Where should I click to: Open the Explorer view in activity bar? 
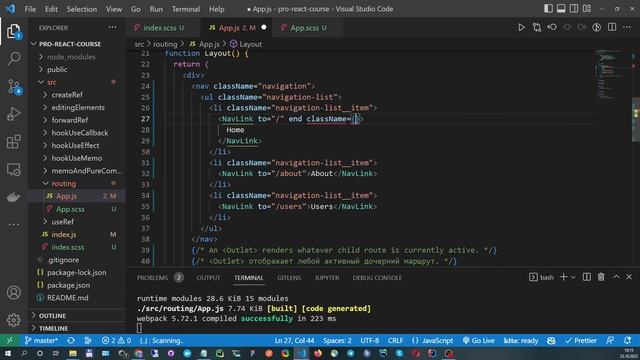[13, 31]
